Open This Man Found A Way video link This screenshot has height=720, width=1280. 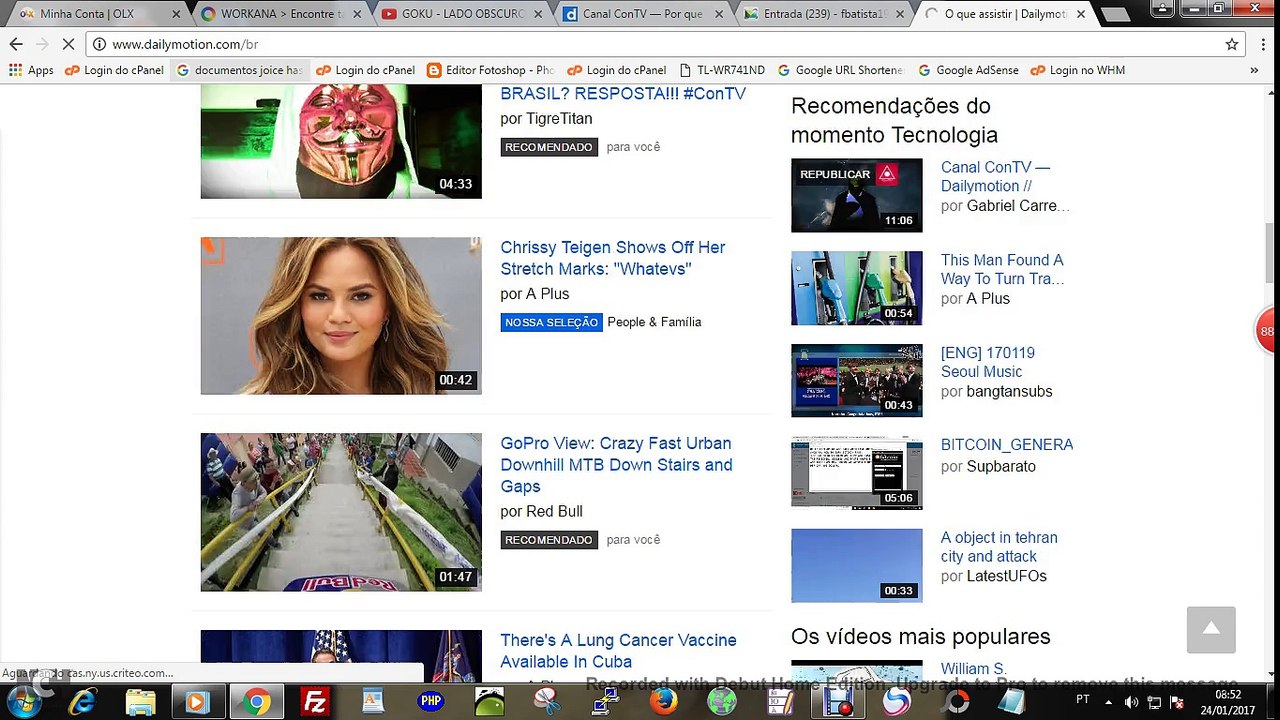(x=1002, y=269)
